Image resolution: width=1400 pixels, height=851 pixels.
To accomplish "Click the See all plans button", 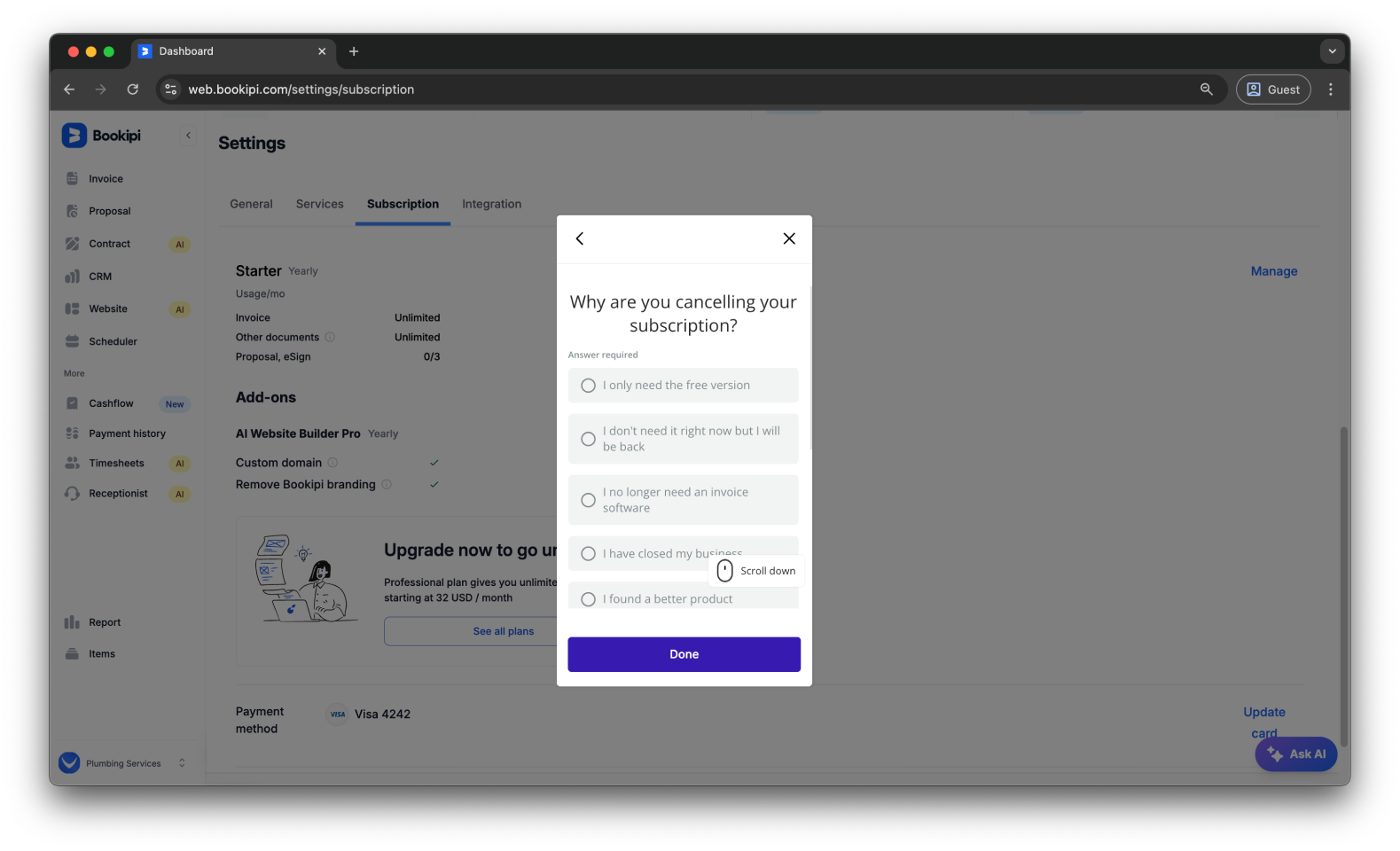I will click(503, 631).
